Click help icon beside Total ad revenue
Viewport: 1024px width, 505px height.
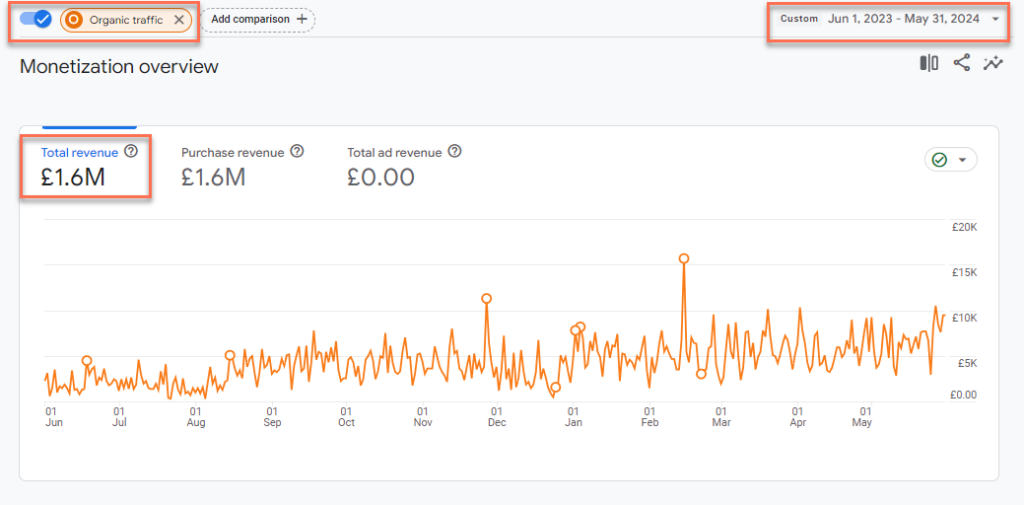tap(455, 152)
